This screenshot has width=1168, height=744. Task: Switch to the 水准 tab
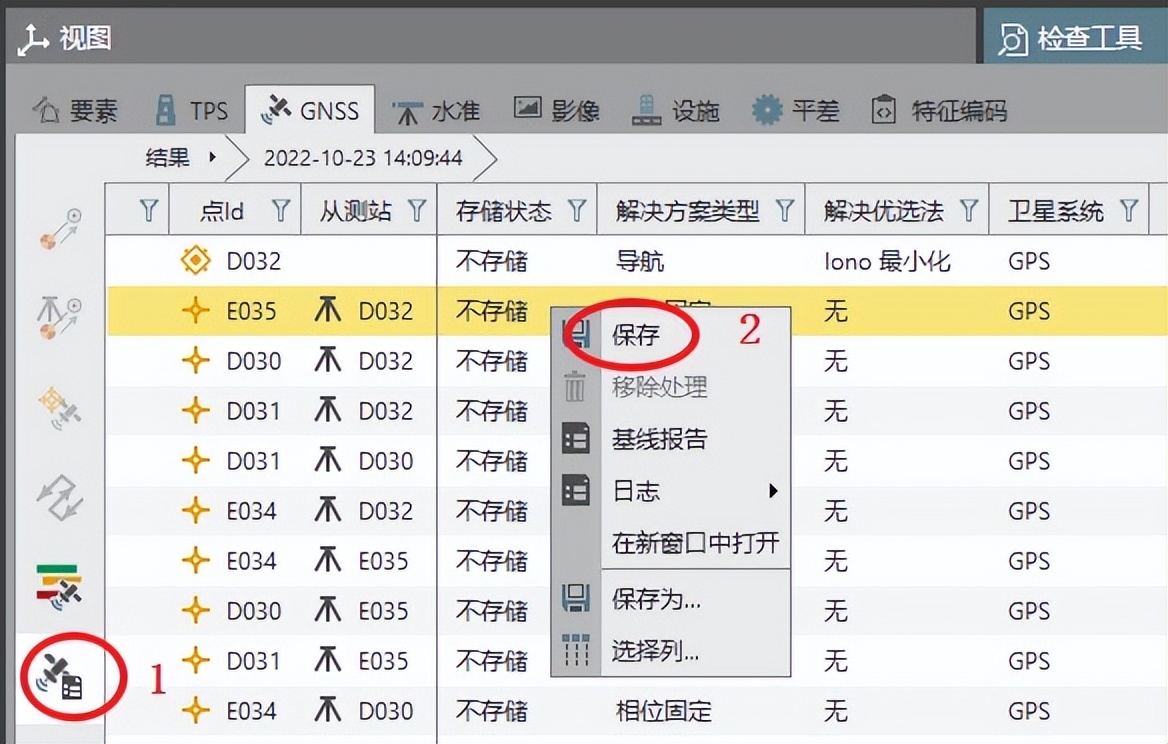click(437, 112)
